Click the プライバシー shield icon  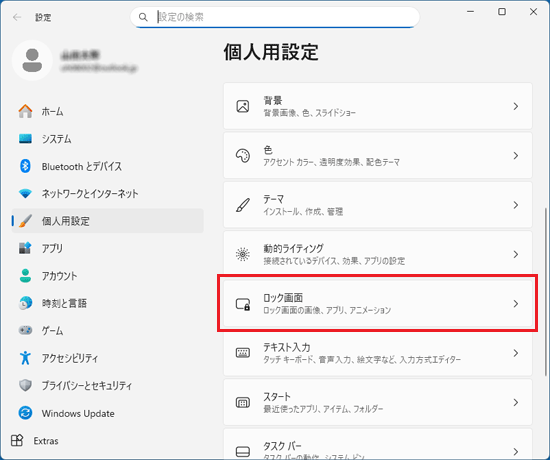[x=25, y=385]
